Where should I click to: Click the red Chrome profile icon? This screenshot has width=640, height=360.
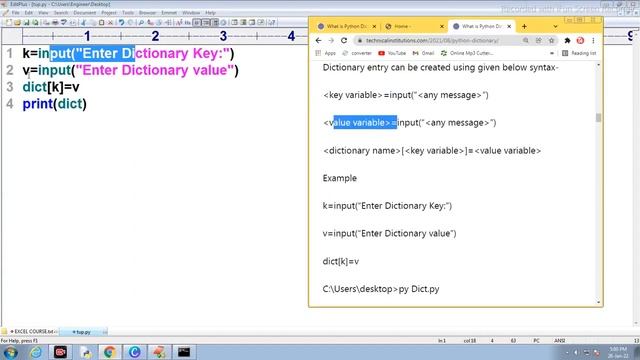[x=580, y=40]
